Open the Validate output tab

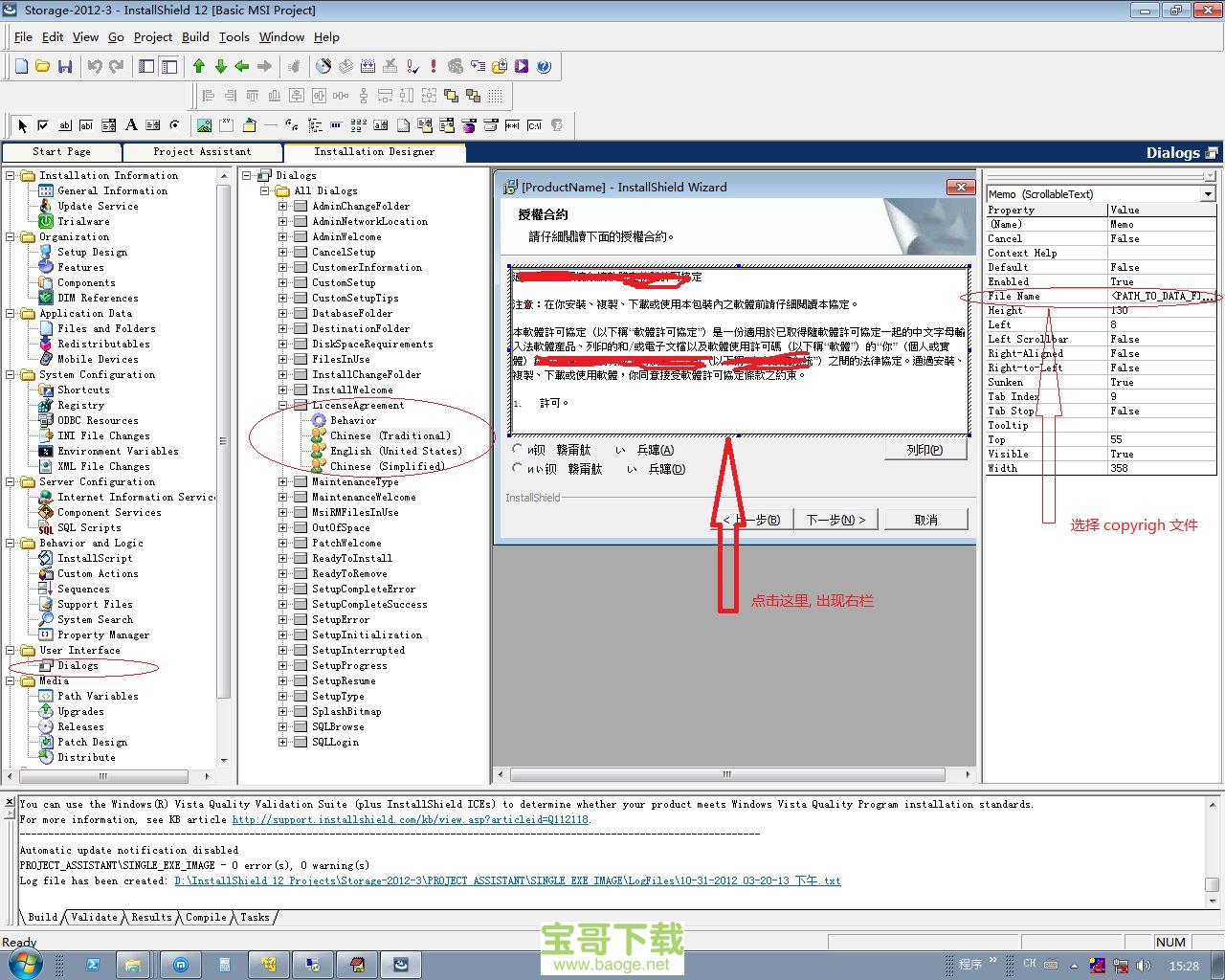(x=94, y=917)
